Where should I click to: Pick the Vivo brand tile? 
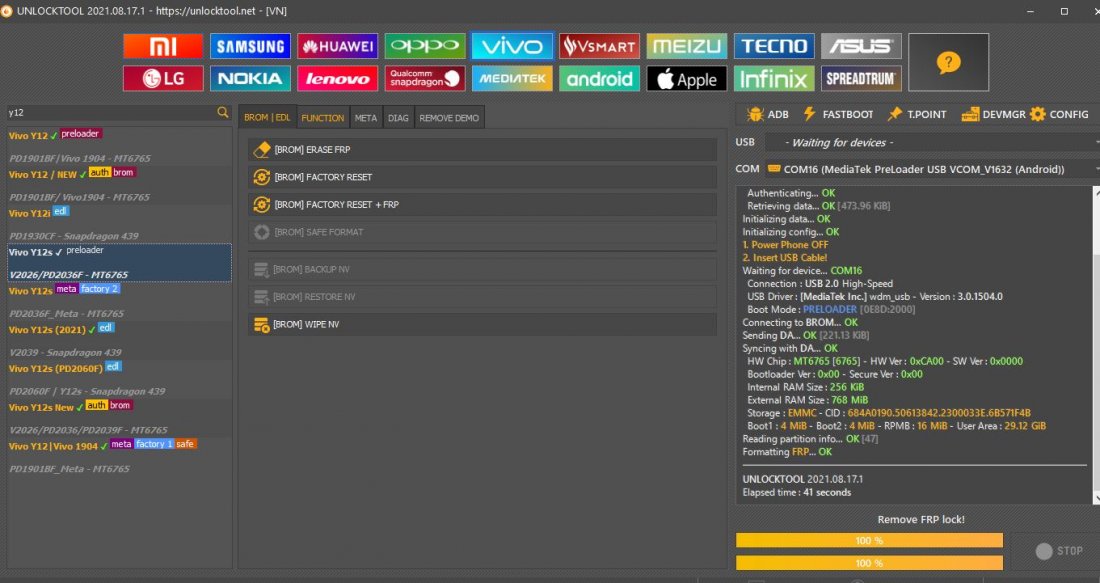pyautogui.click(x=512, y=46)
